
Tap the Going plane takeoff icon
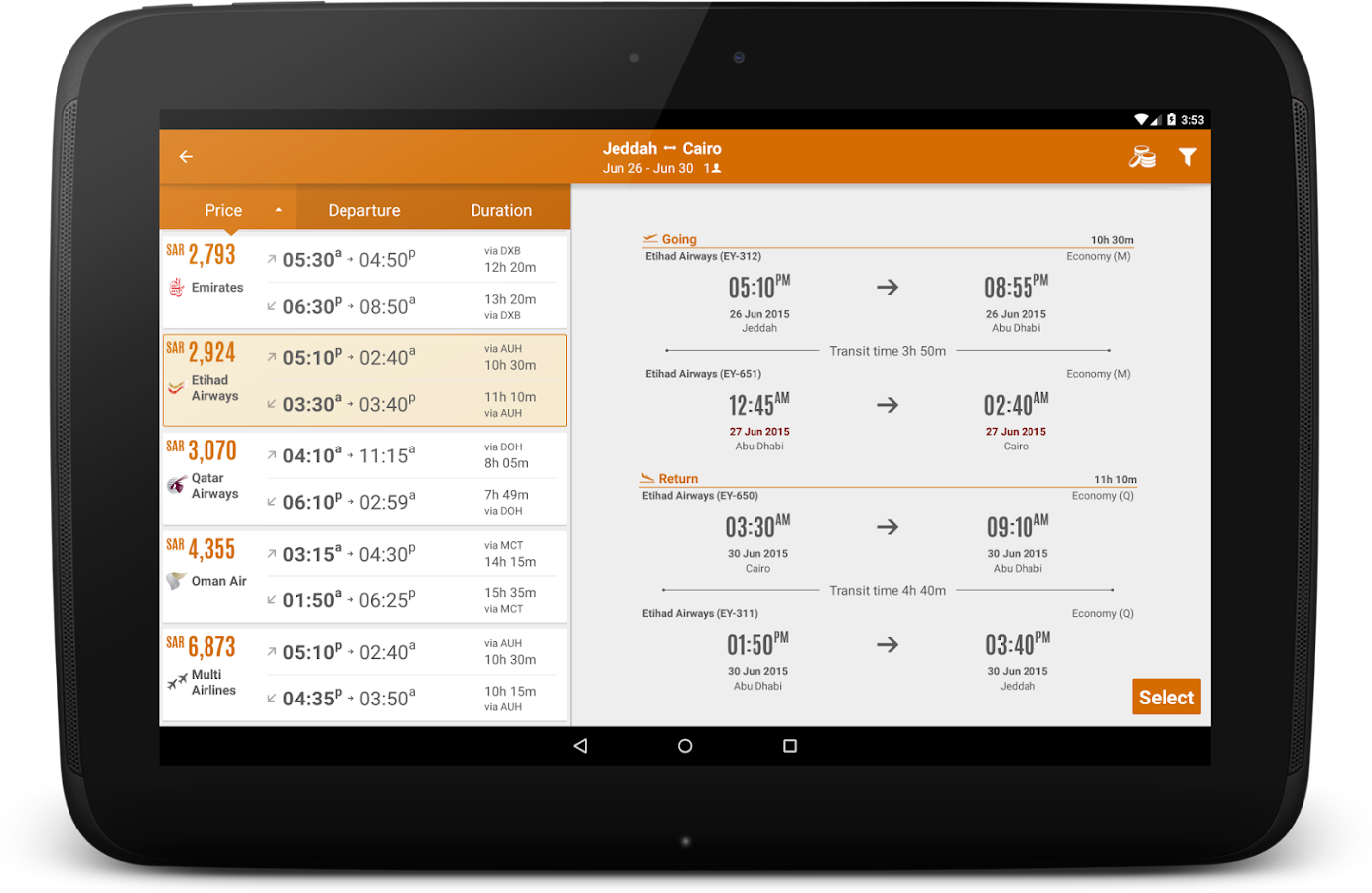coord(650,238)
